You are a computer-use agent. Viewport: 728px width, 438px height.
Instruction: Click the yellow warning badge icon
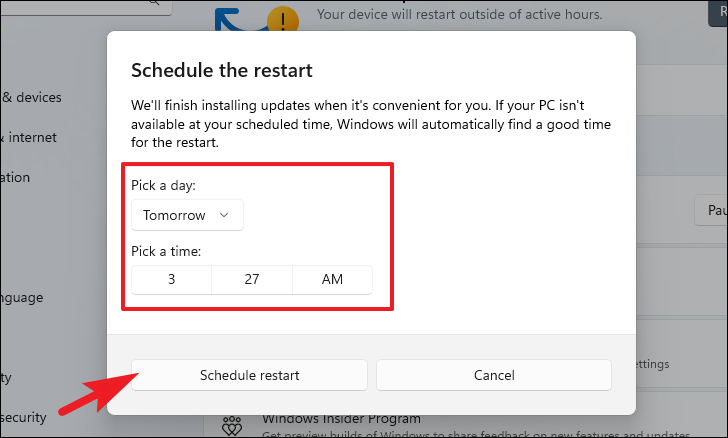pos(283,20)
